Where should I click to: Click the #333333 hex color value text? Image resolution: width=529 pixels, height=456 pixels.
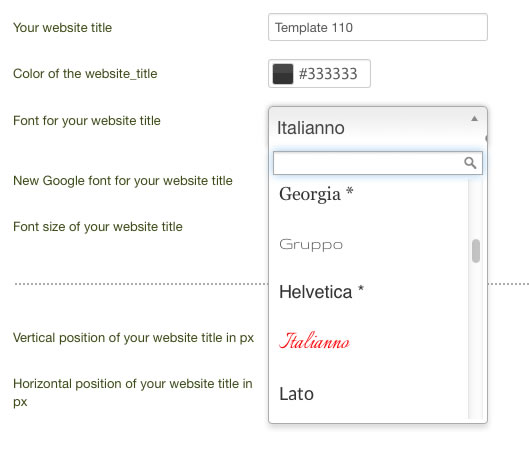pyautogui.click(x=328, y=74)
